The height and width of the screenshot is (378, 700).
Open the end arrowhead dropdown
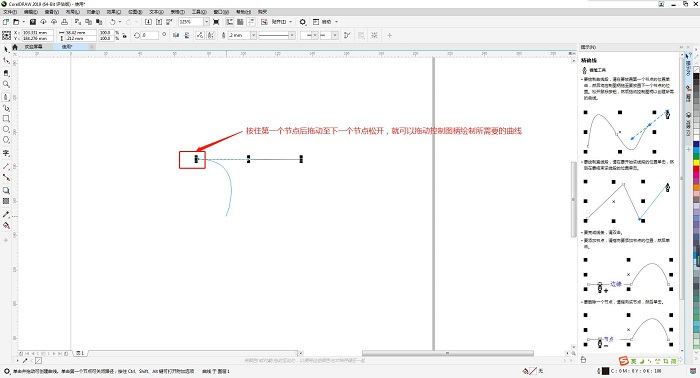[x=334, y=35]
